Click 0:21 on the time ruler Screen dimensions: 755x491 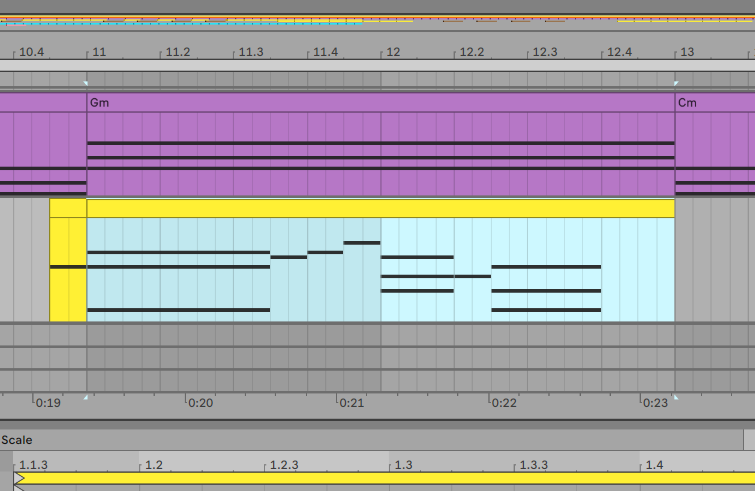(x=351, y=403)
